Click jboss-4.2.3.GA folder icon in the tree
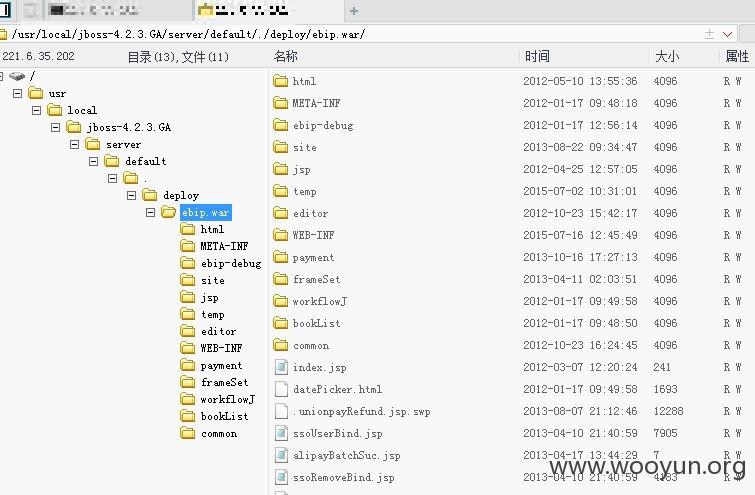 pos(74,127)
